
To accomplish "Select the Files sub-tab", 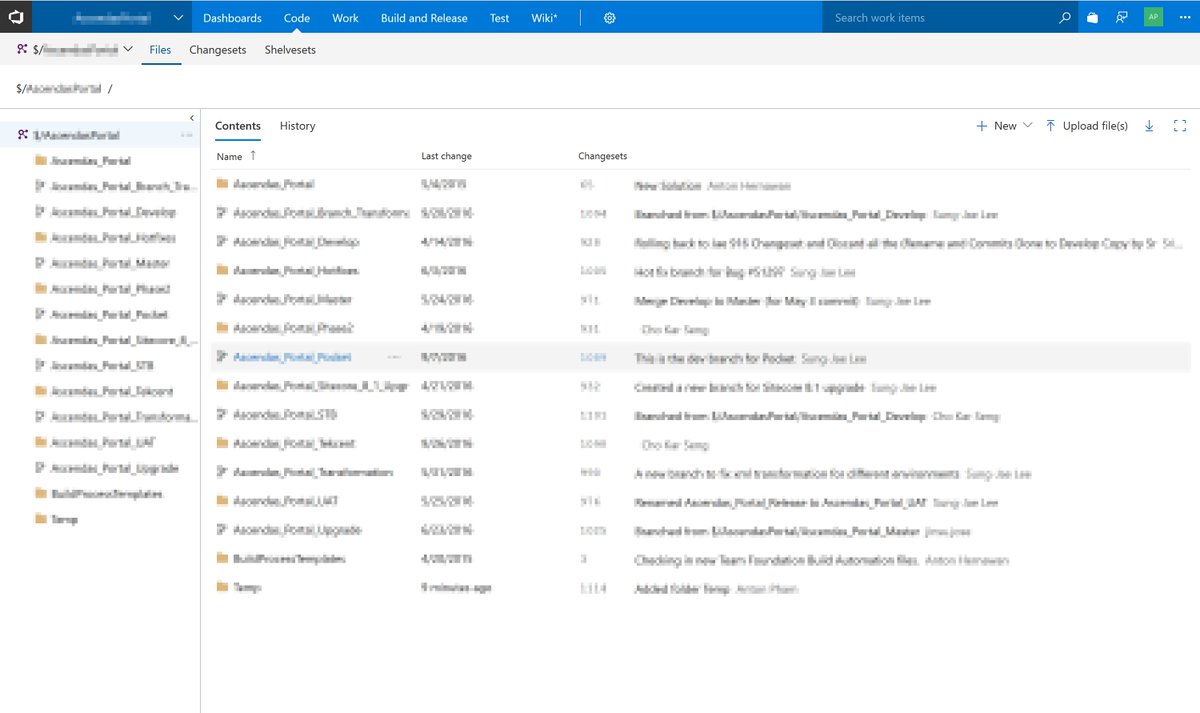I will [160, 50].
